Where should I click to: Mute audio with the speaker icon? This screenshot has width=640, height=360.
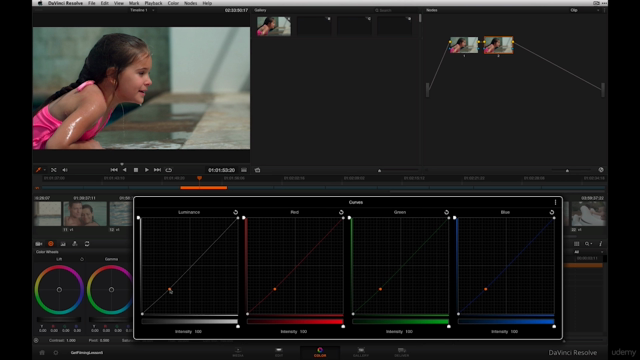65,170
